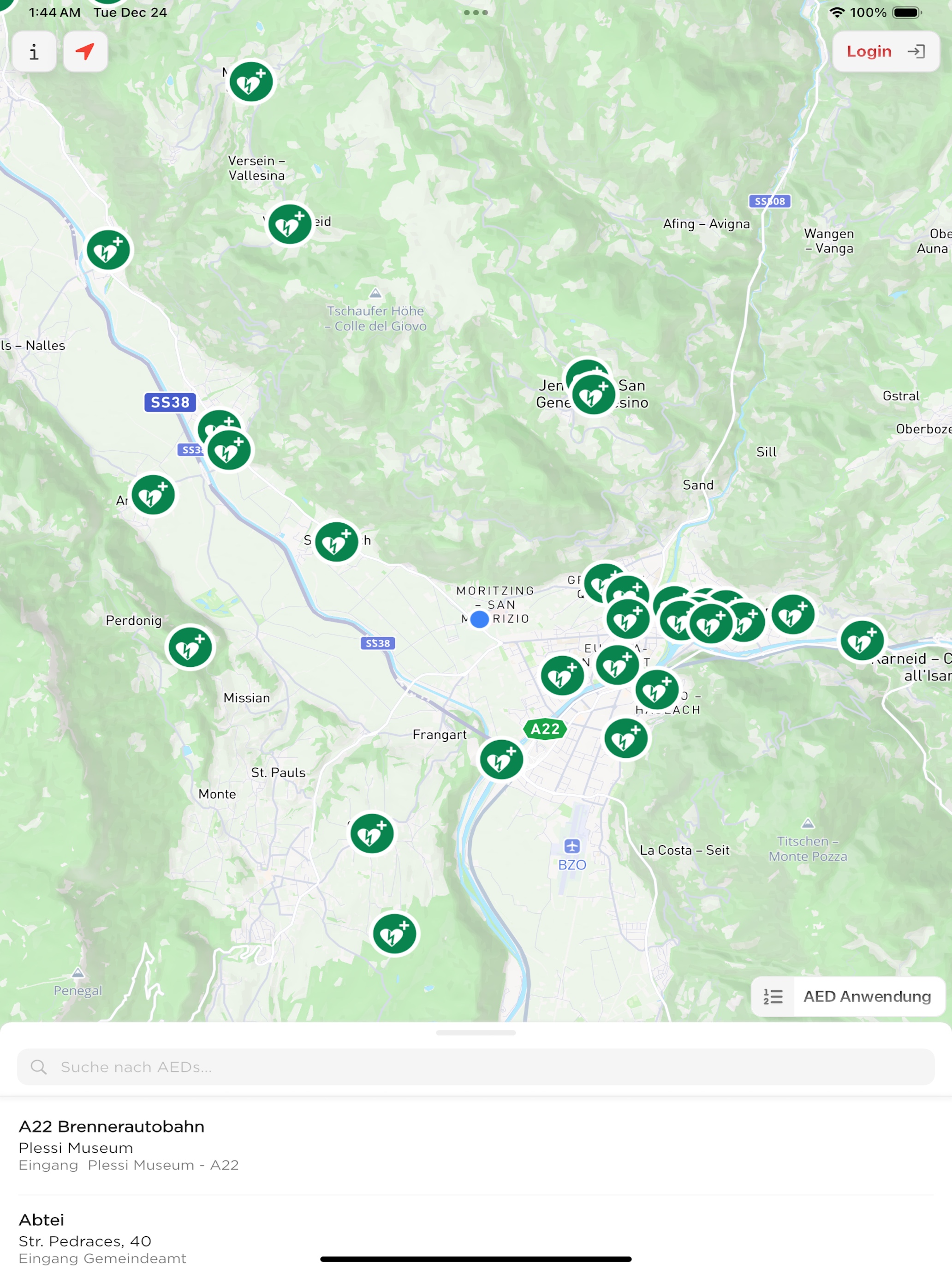Tap the BZO airport icon
Viewport: 952px width, 1270px height.
572,846
